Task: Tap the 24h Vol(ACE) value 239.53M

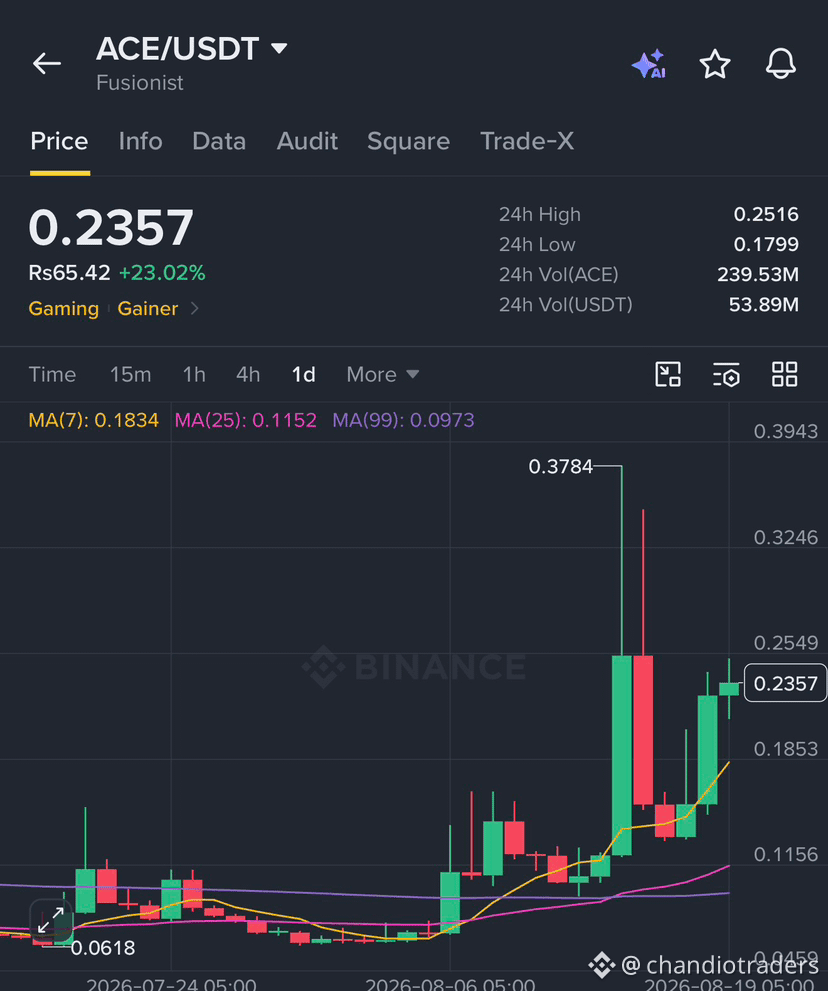Action: 758,274
